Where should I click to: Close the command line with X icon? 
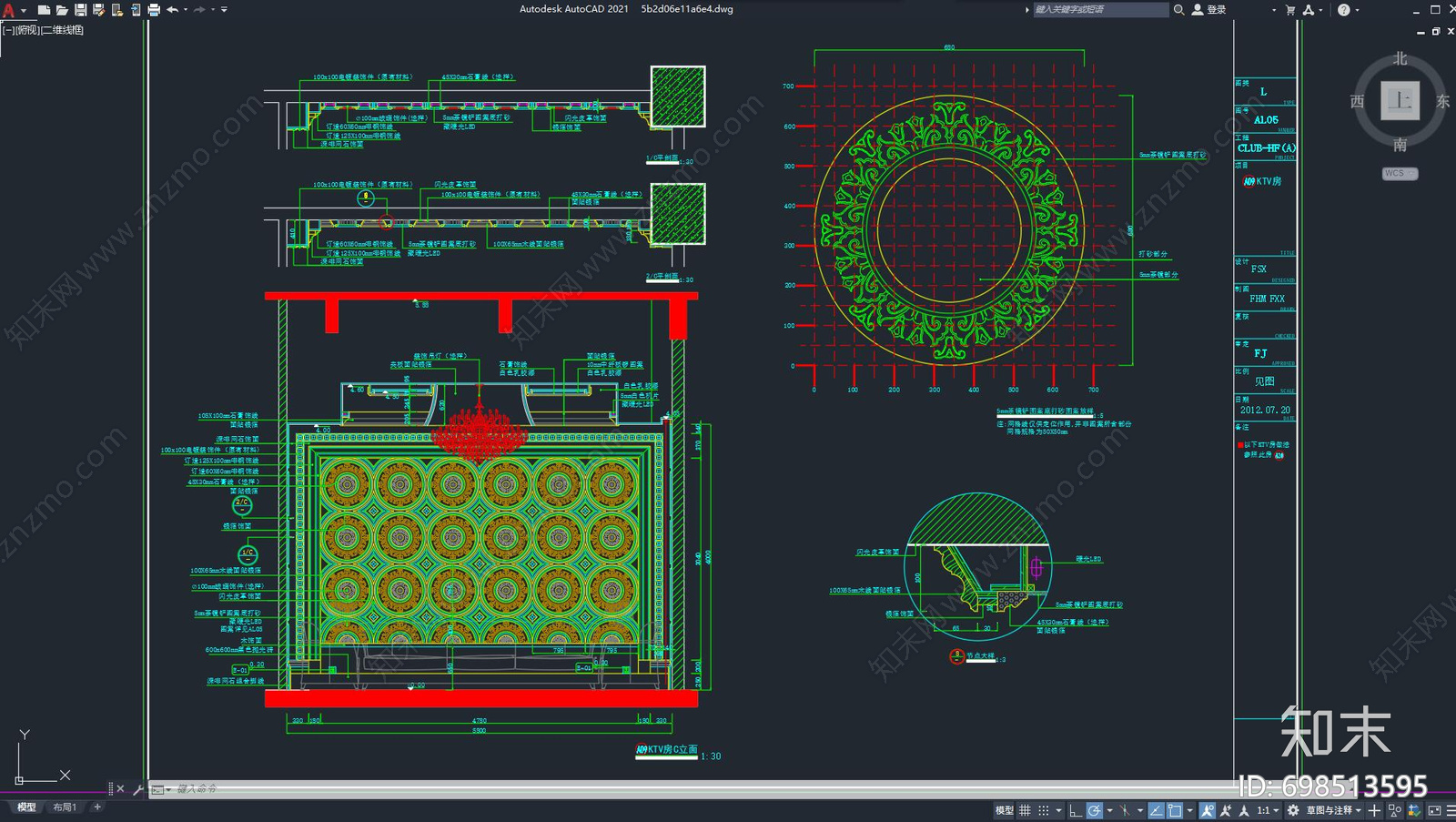click(x=120, y=789)
